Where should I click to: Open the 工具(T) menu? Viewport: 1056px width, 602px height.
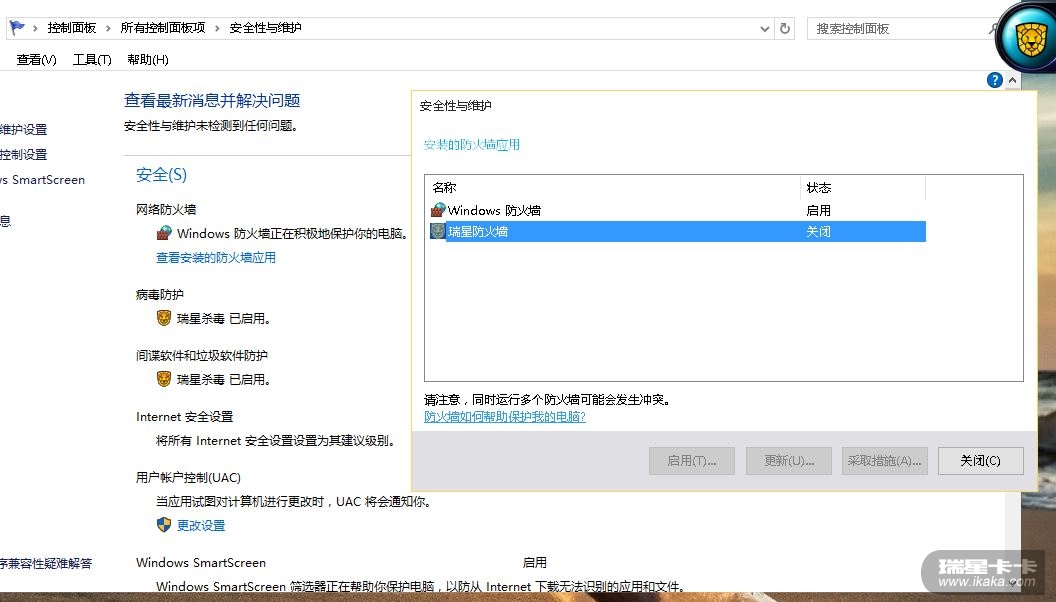pos(92,60)
